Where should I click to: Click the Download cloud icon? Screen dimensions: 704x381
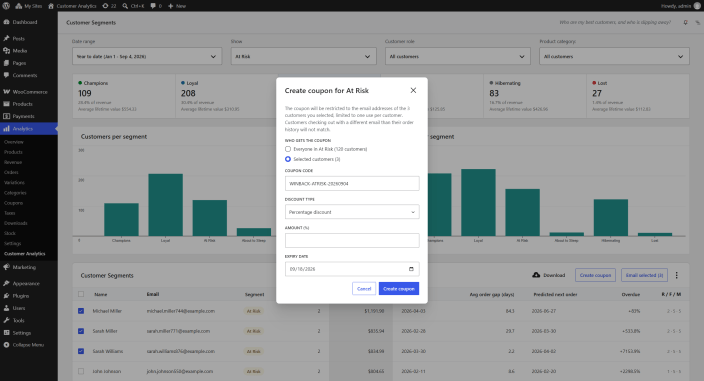(536, 275)
